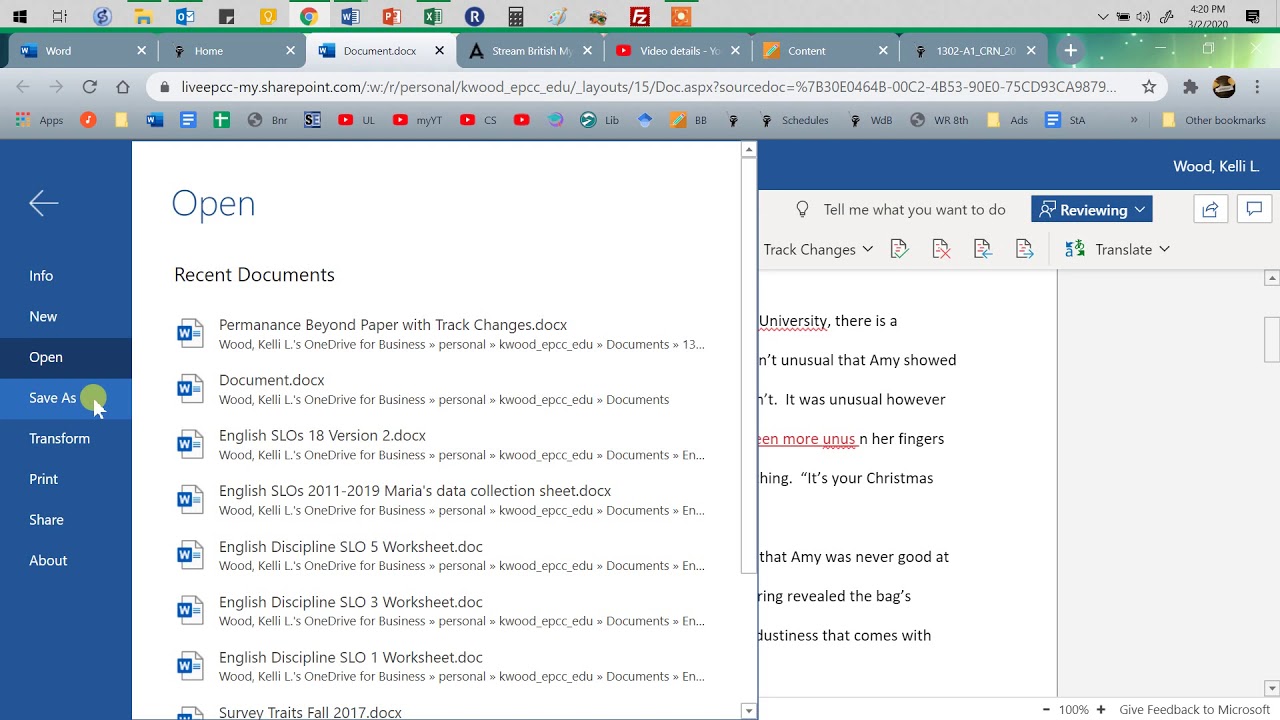Image resolution: width=1280 pixels, height=720 pixels.
Task: Open the Other bookmarks folder
Action: pos(1213,120)
